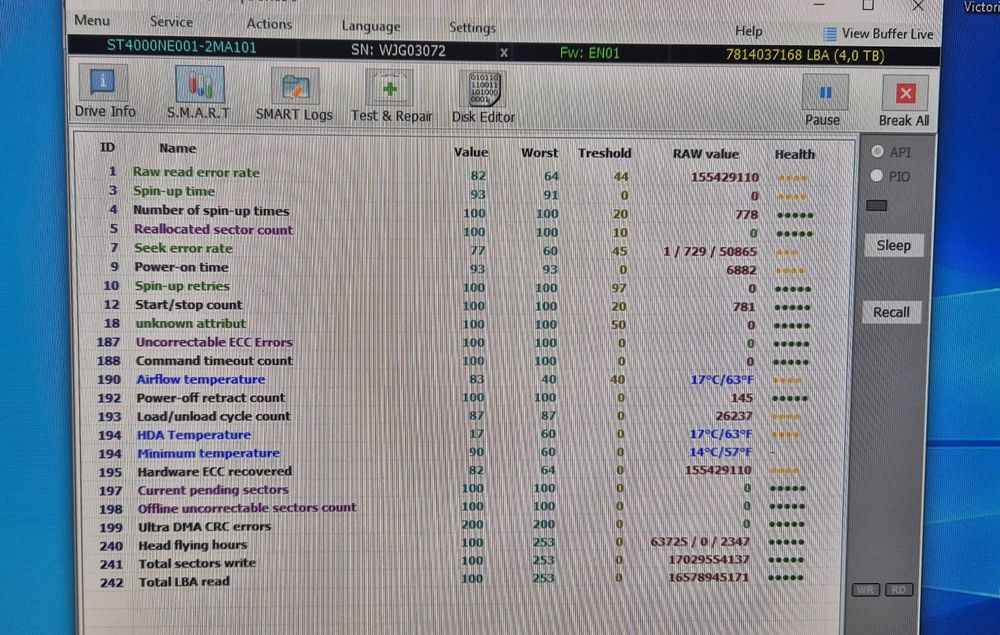Open the Language menu
This screenshot has height=635, width=1000.
(371, 26)
